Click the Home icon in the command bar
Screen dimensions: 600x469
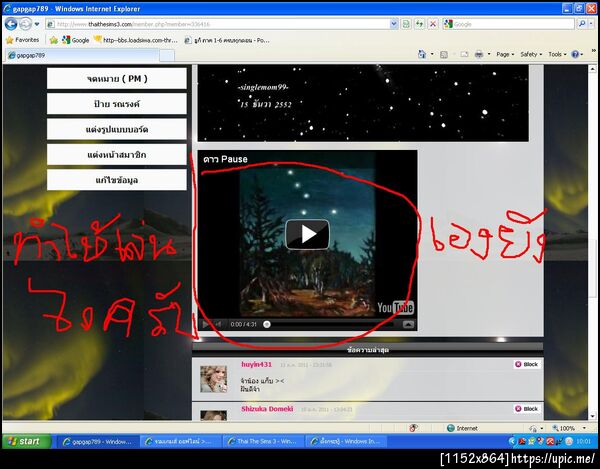[422, 54]
